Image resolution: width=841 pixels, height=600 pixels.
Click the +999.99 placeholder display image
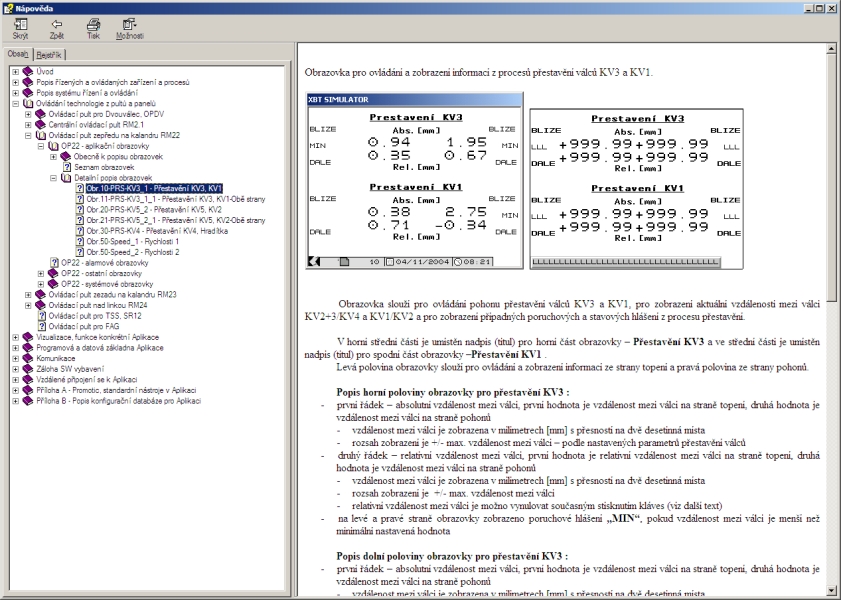click(x=637, y=189)
